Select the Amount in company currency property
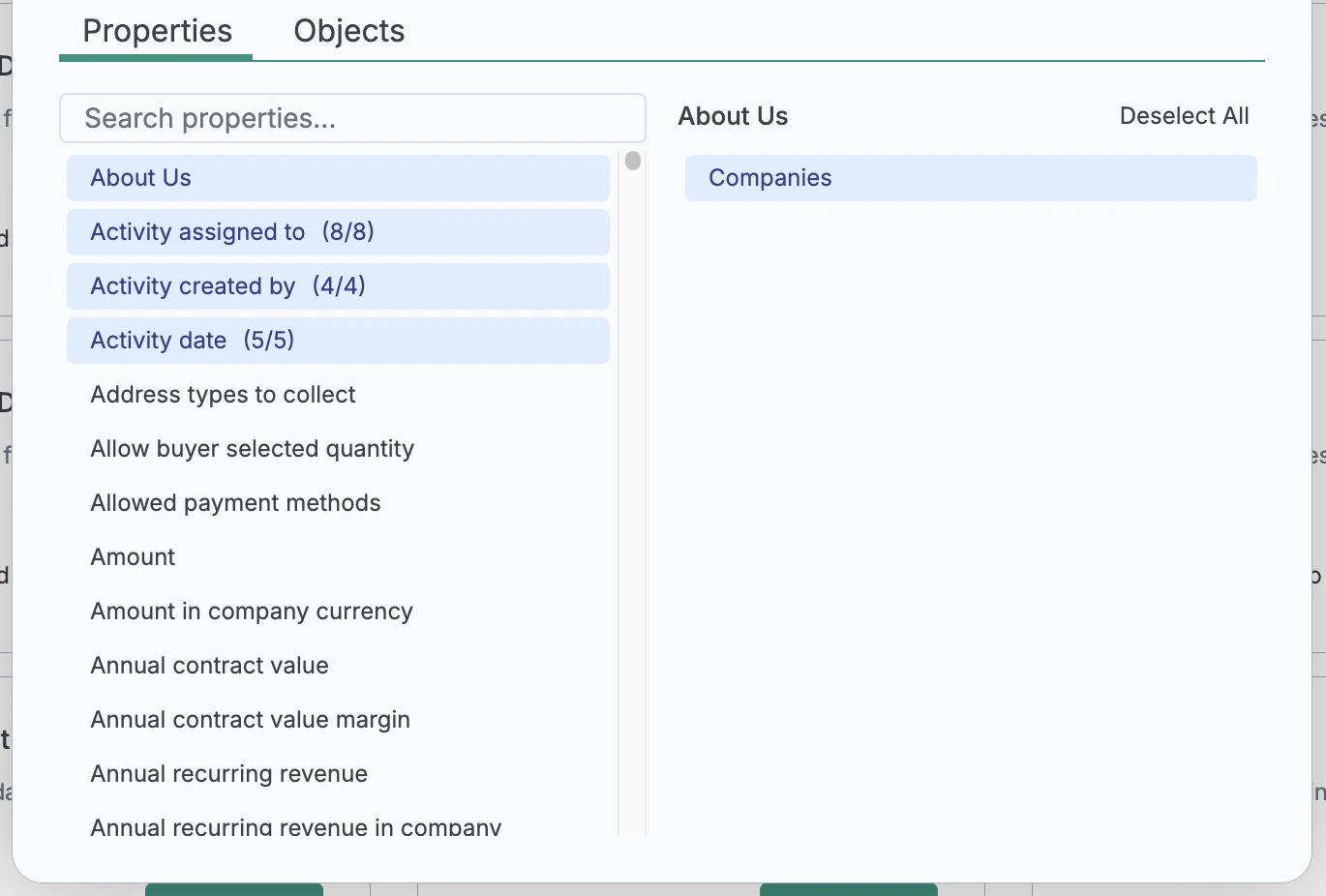This screenshot has width=1326, height=896. click(x=252, y=611)
